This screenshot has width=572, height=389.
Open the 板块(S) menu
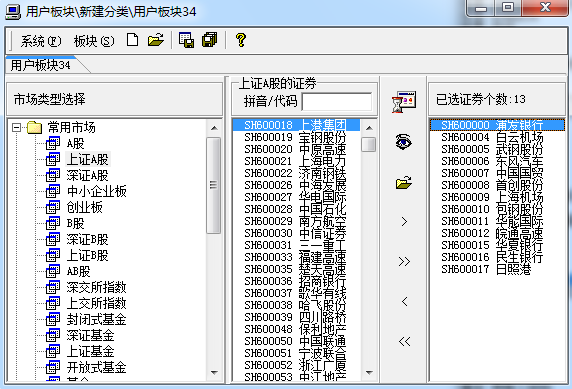point(94,41)
